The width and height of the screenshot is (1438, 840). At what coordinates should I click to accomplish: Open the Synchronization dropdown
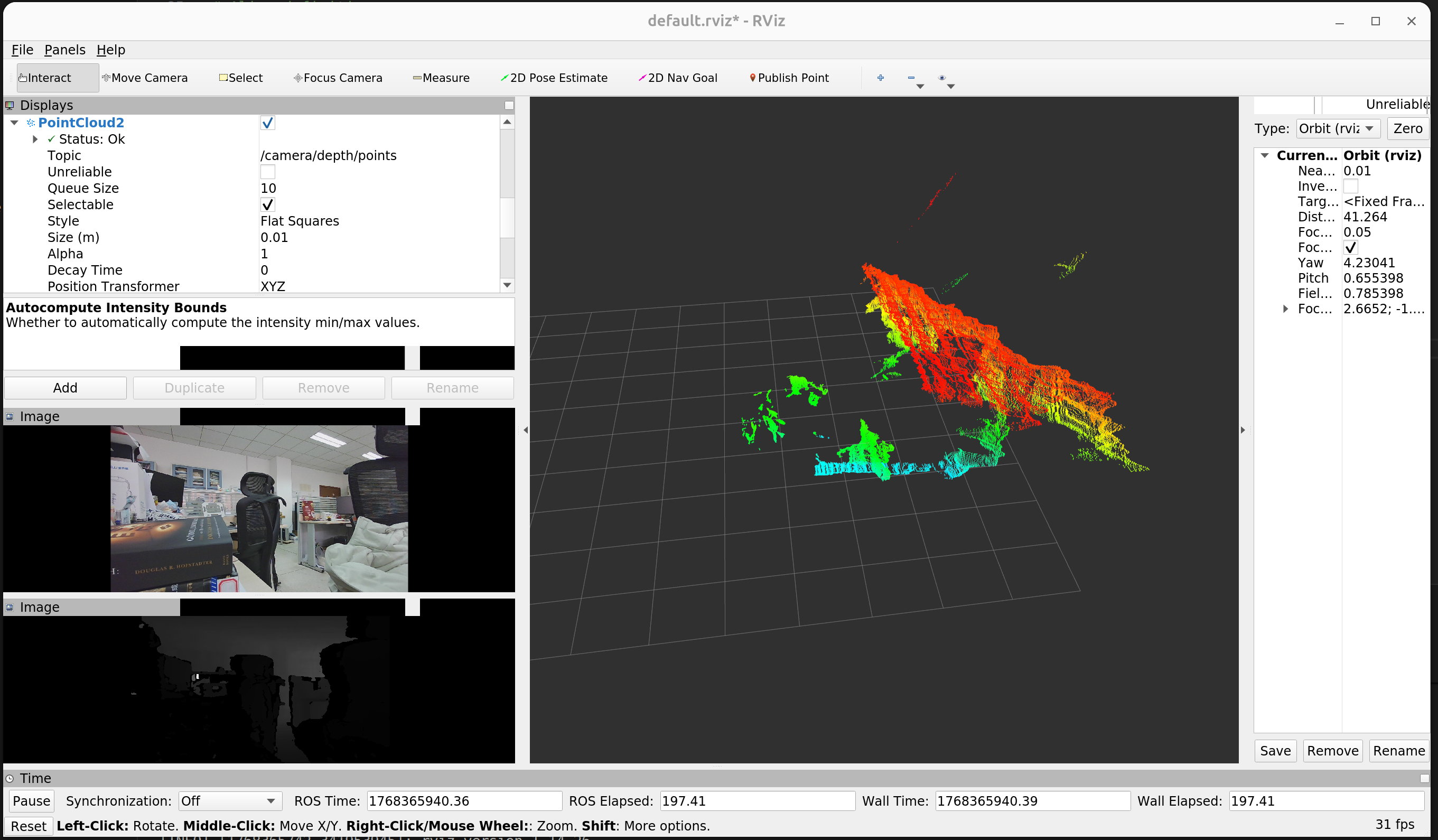pyautogui.click(x=230, y=800)
